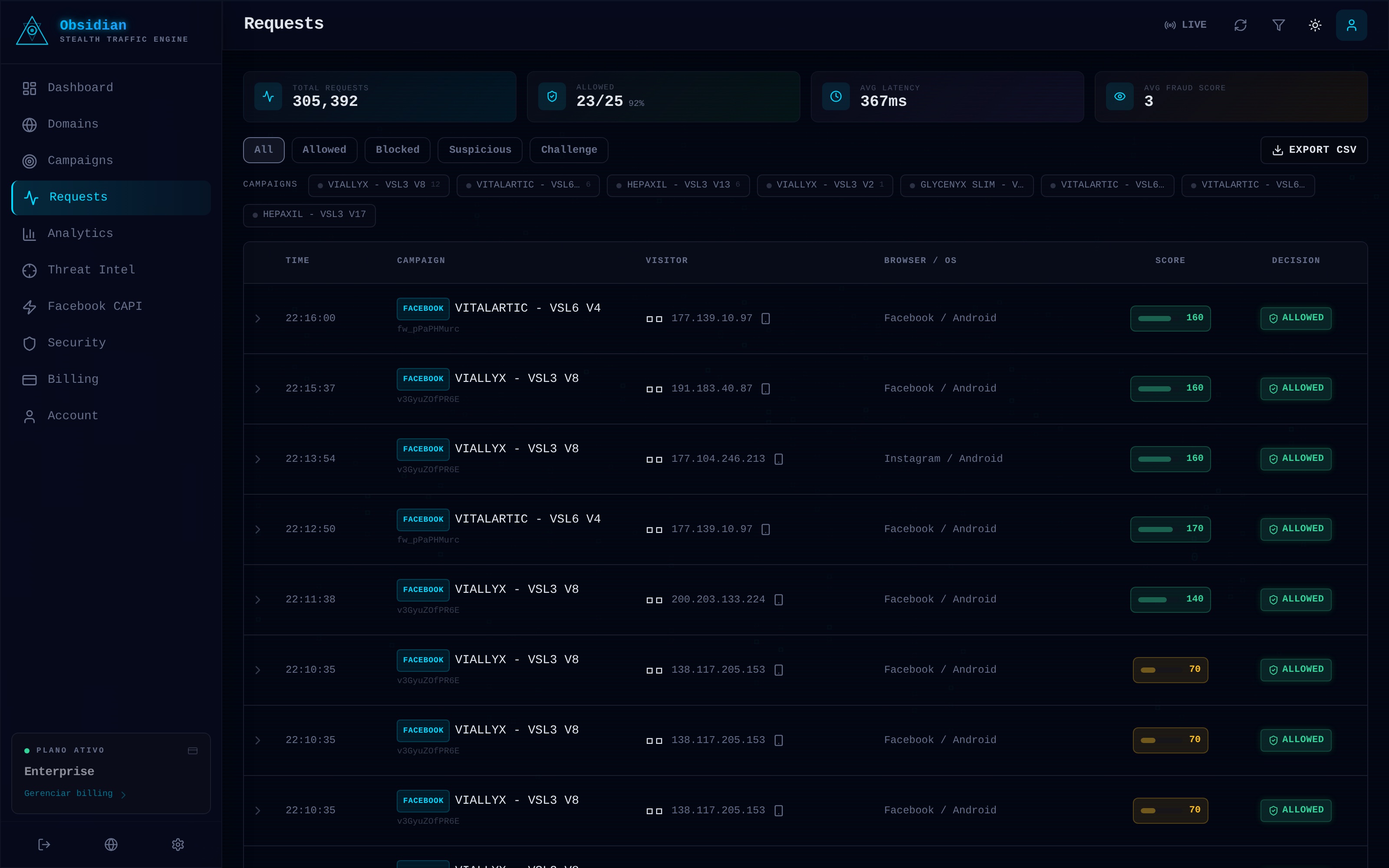The image size is (1389, 868).
Task: Click IP address 200.203.133.224
Action: click(x=718, y=600)
